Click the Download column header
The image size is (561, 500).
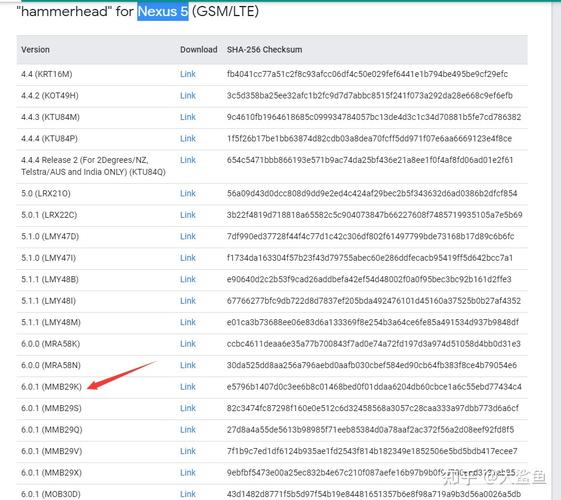pos(199,50)
